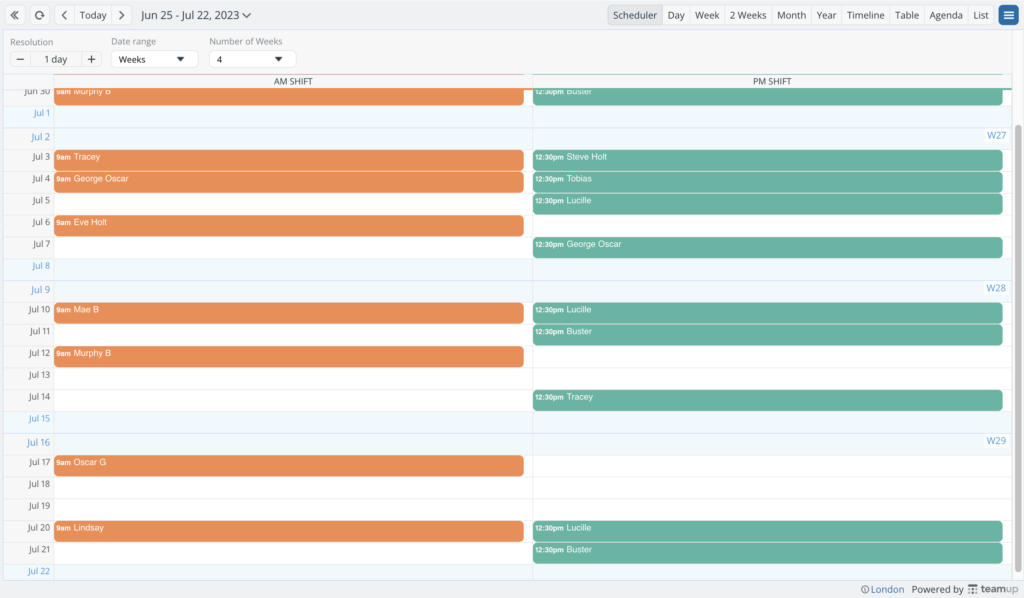
Task: Switch to the Agenda view tab
Action: 945,15
